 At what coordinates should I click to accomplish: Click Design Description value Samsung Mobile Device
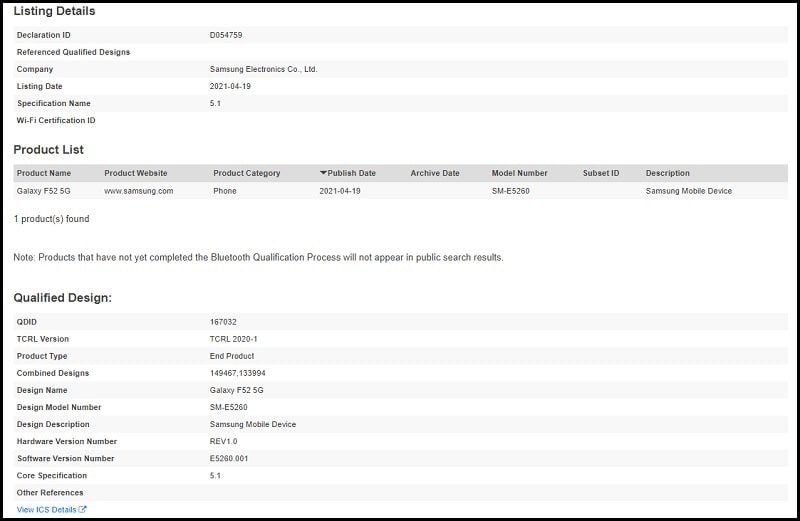[253, 424]
